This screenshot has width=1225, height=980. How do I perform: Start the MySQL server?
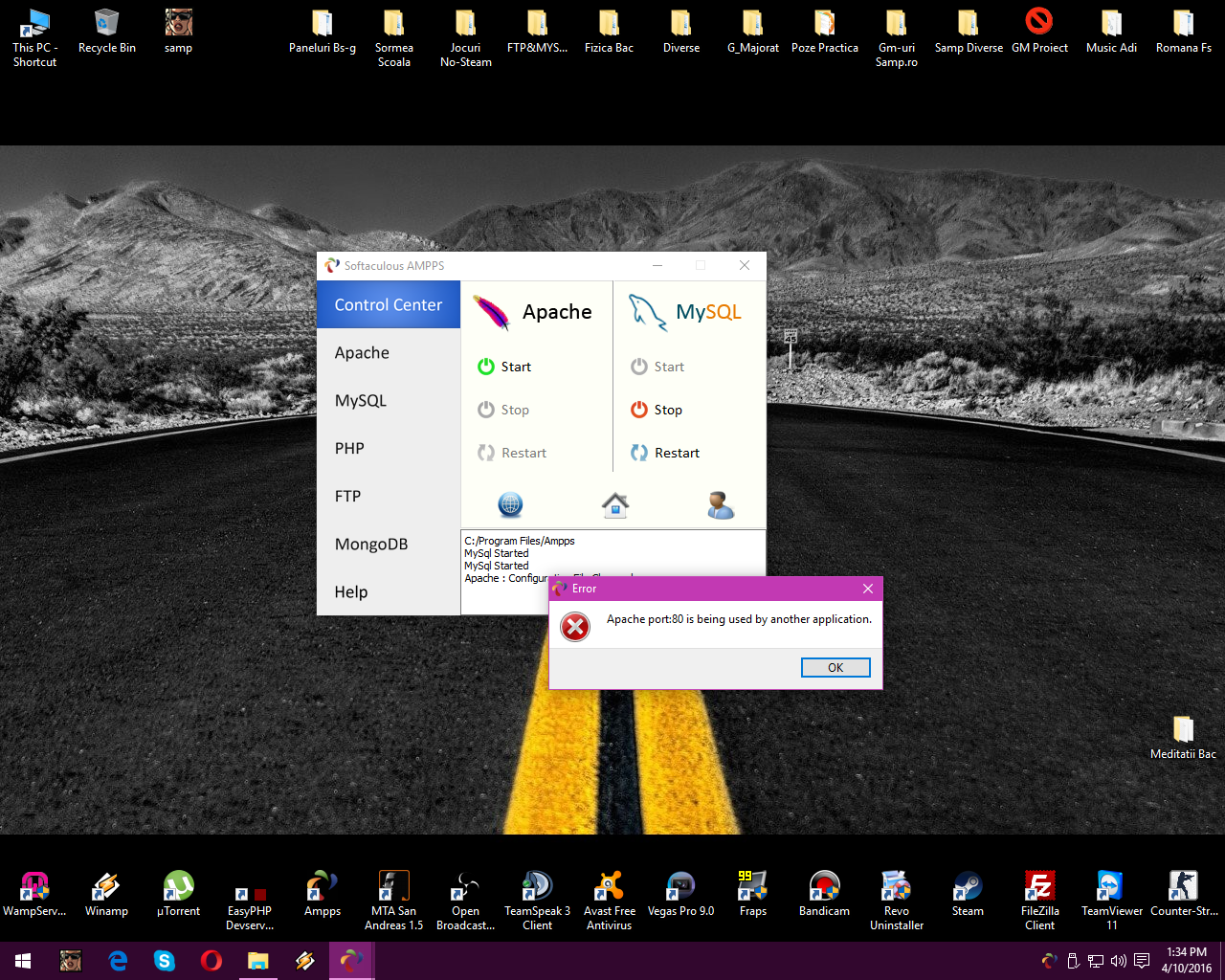coord(657,367)
